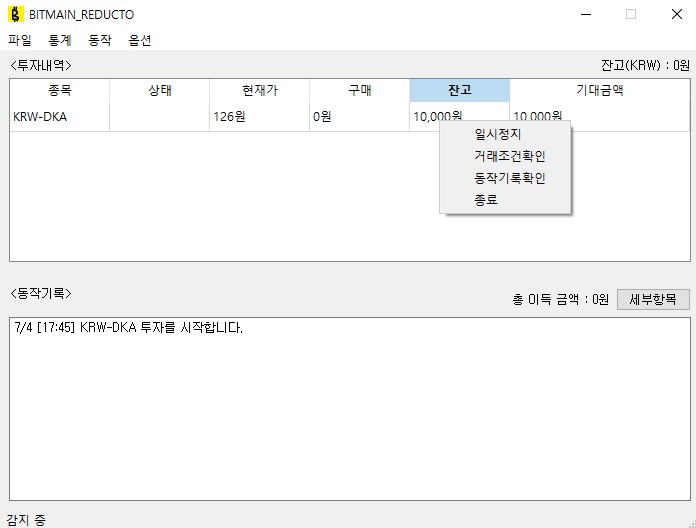The height and width of the screenshot is (528, 696).
Task: Close the BITMAIN_REDUCTO window
Action: [x=676, y=14]
